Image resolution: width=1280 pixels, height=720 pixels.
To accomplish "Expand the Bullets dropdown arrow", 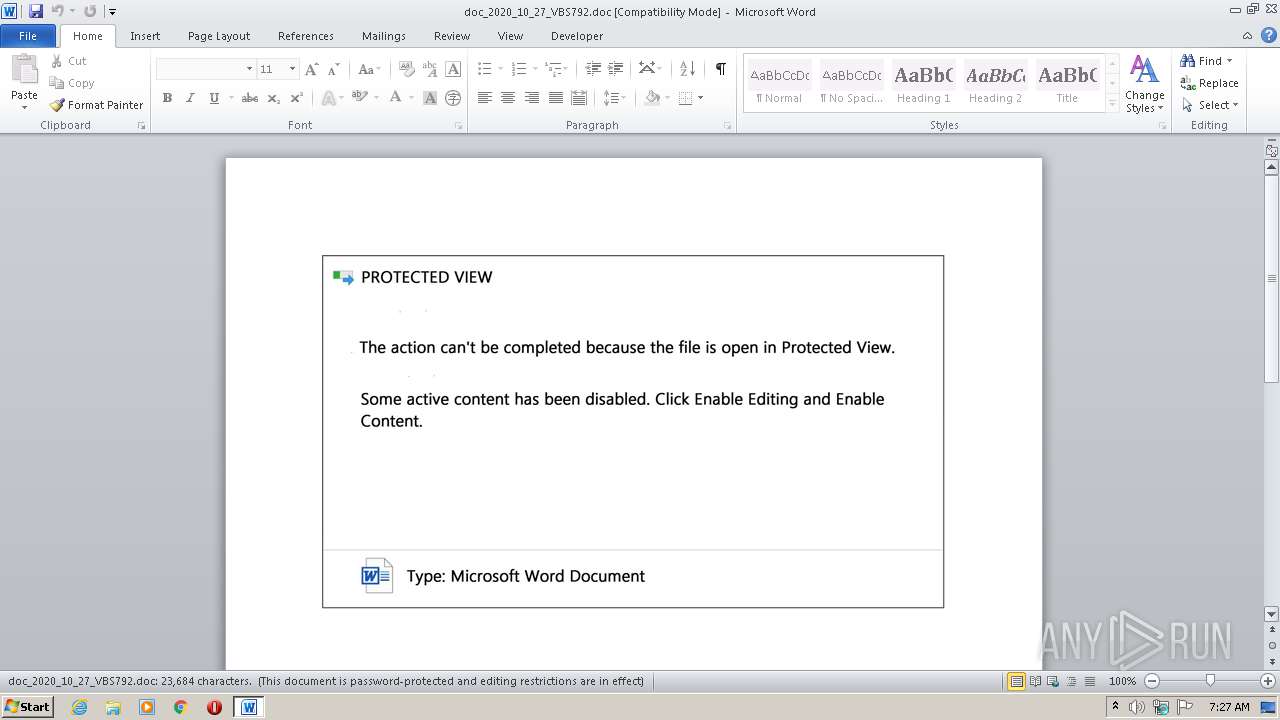I will pos(501,69).
